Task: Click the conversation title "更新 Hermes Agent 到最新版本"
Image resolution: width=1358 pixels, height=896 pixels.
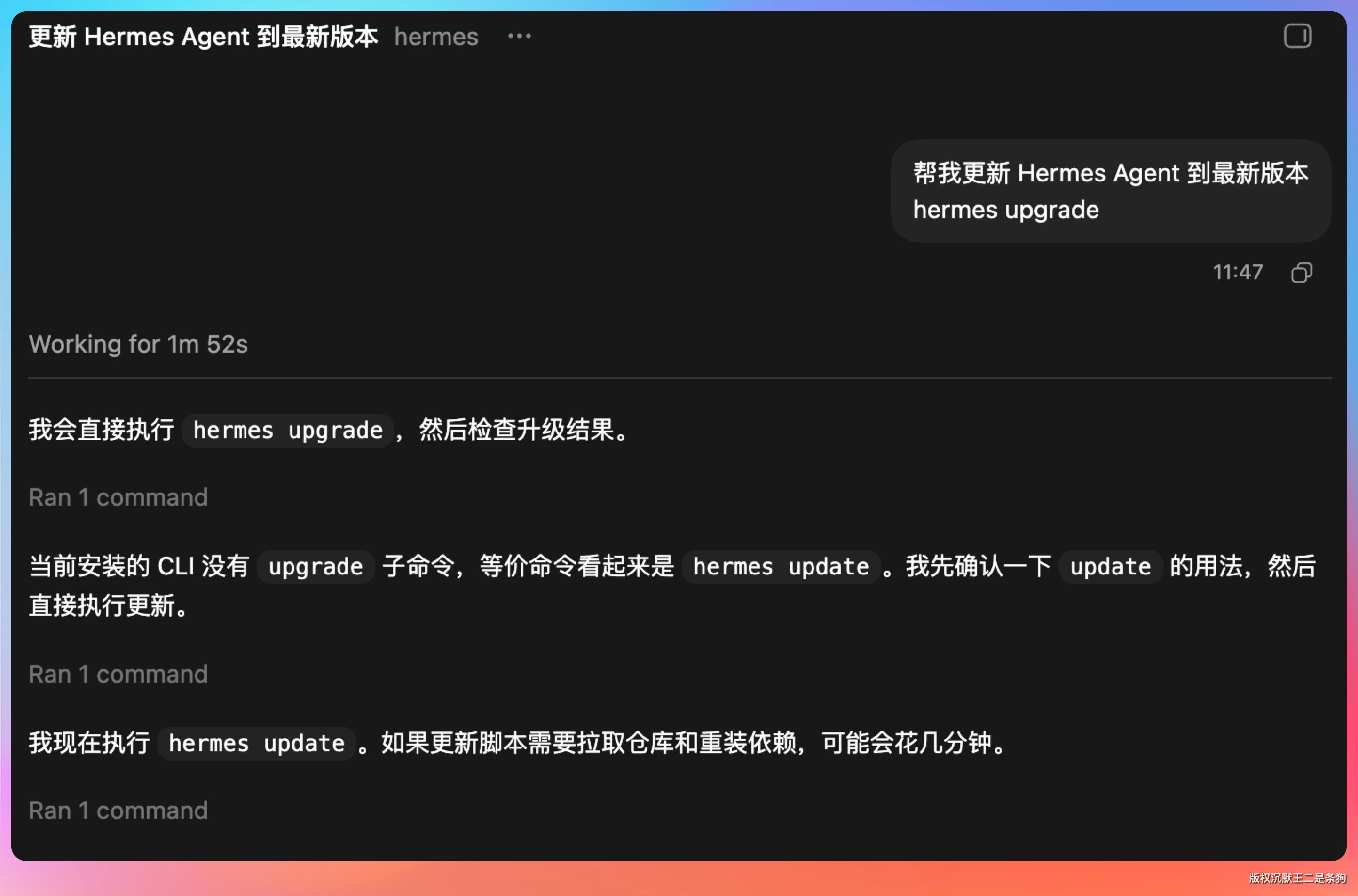Action: tap(204, 37)
